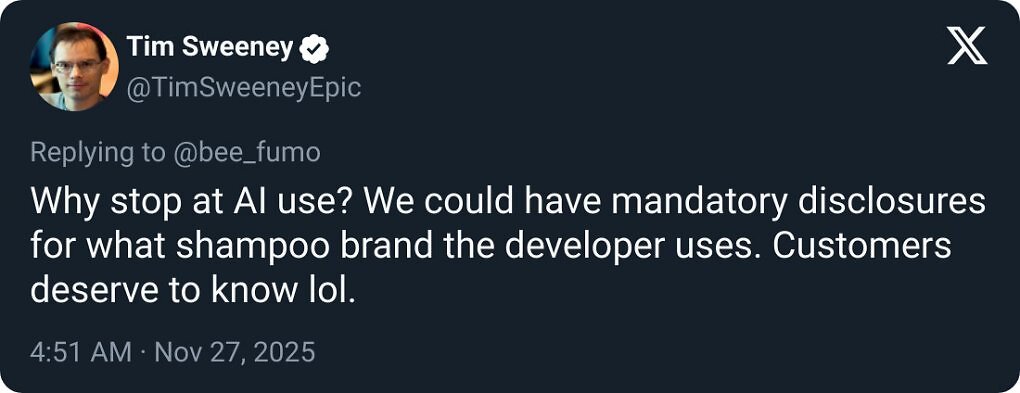Click the glasses in the avatar photo

pos(77,65)
